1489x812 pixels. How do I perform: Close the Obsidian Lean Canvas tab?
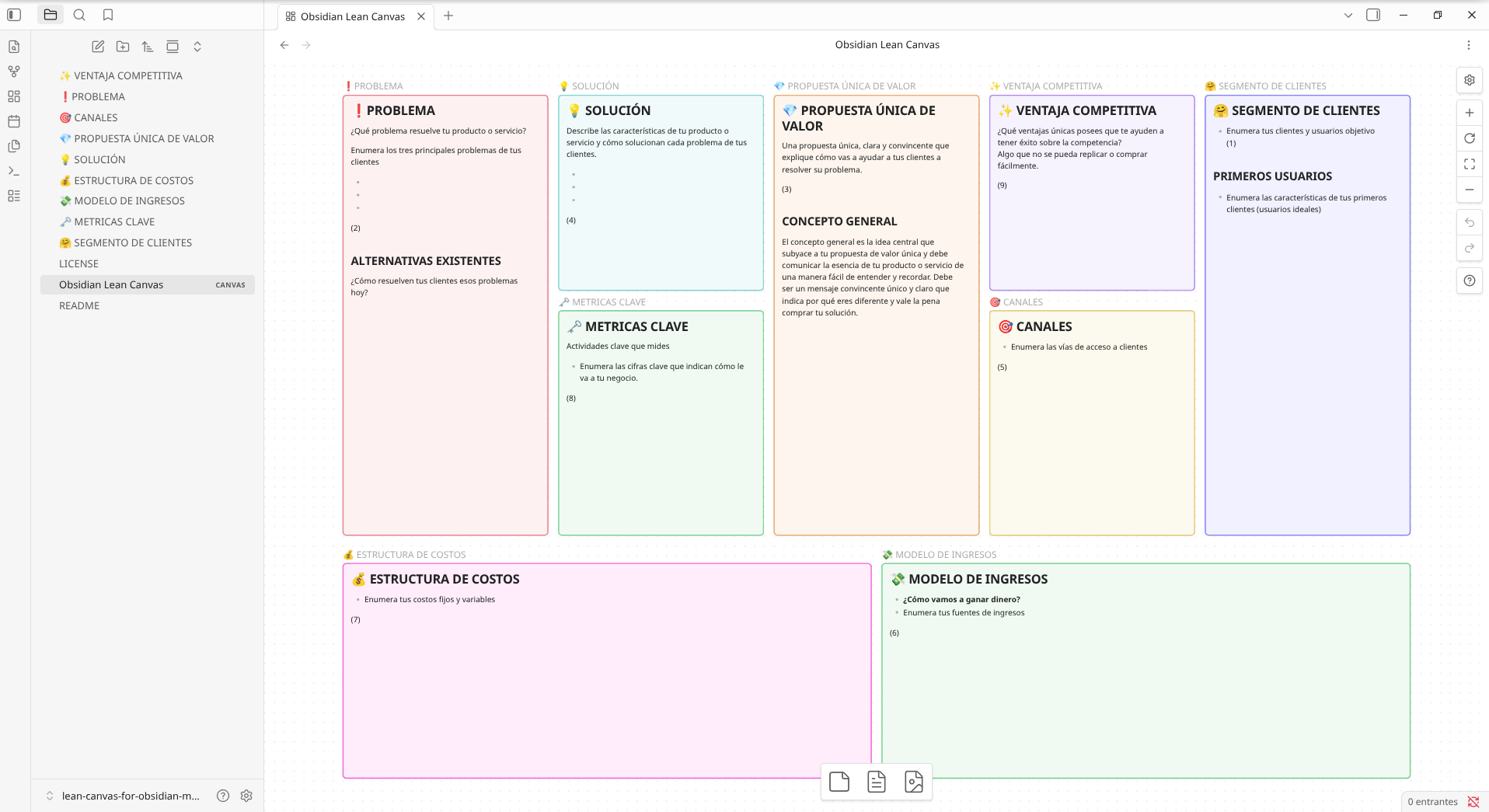click(421, 16)
